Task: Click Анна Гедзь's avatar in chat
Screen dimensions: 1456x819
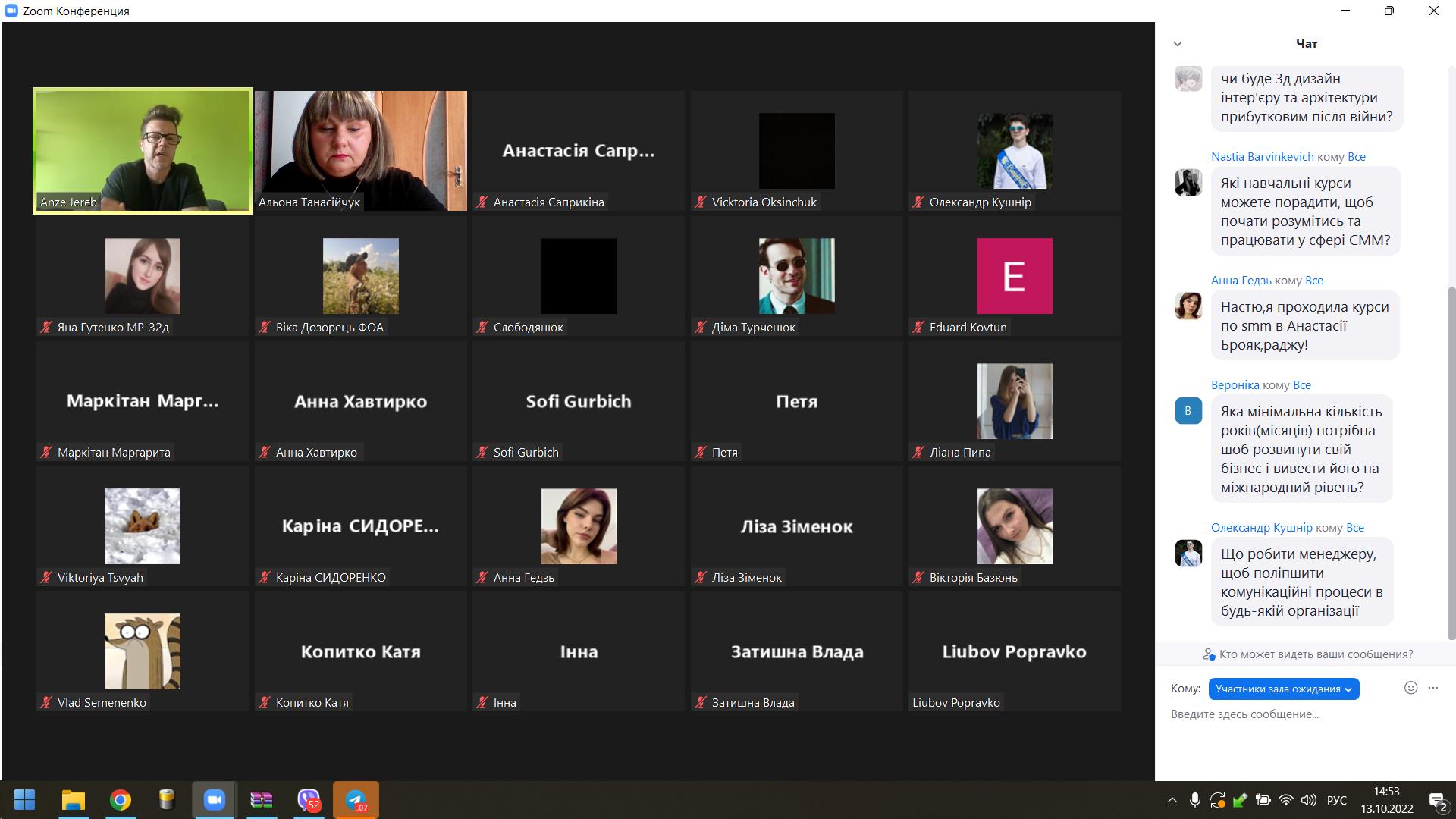Action: (1188, 306)
